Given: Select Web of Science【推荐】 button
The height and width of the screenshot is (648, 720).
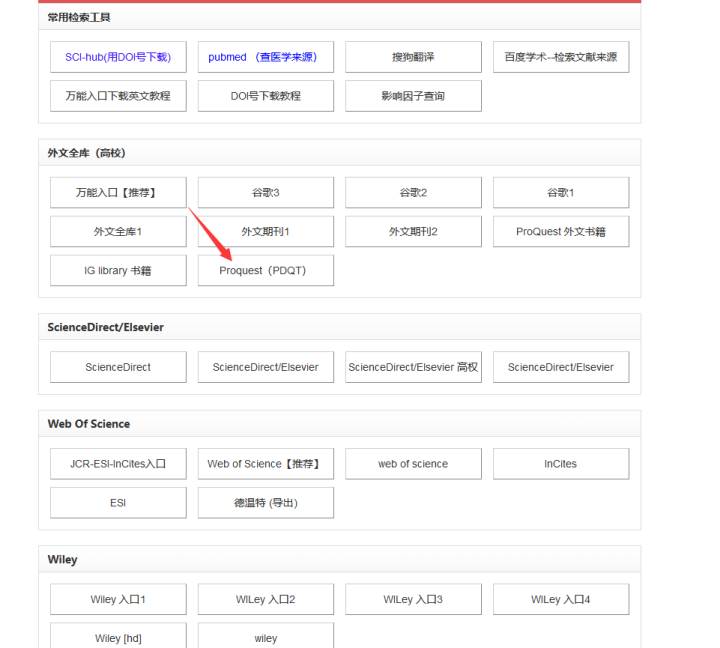Looking at the screenshot, I should (x=265, y=464).
